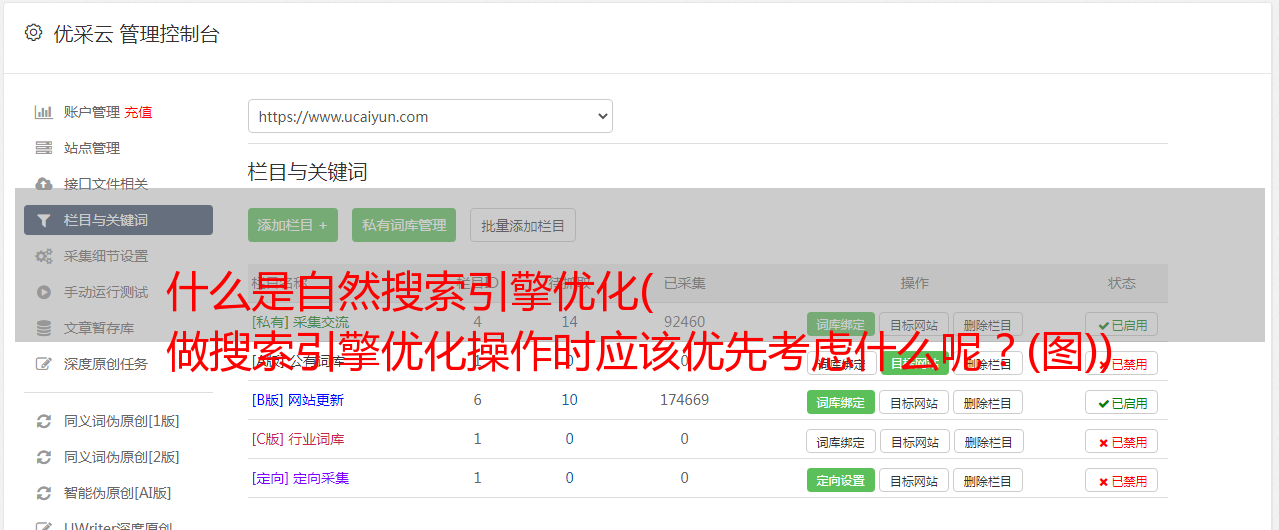Click 目标网站 in the 定向采集 row
The height and width of the screenshot is (530, 1279).
click(x=914, y=480)
